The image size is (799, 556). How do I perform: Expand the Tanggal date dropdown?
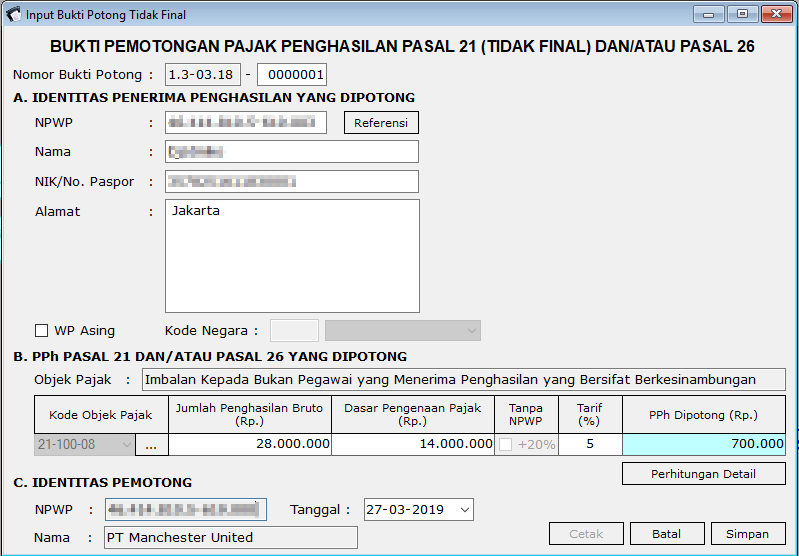pyautogui.click(x=465, y=510)
